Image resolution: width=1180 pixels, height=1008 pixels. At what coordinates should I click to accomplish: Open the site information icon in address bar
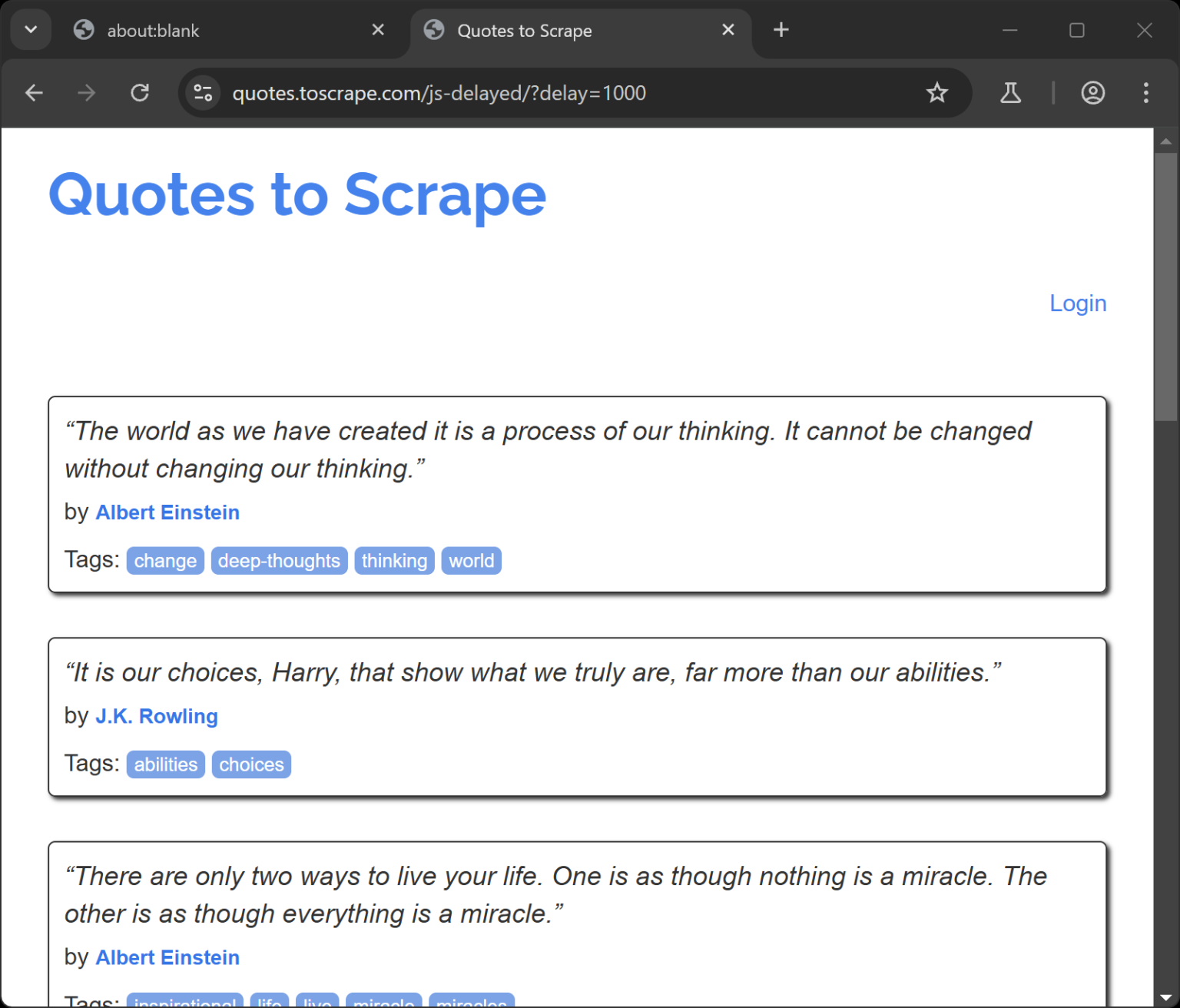(202, 93)
